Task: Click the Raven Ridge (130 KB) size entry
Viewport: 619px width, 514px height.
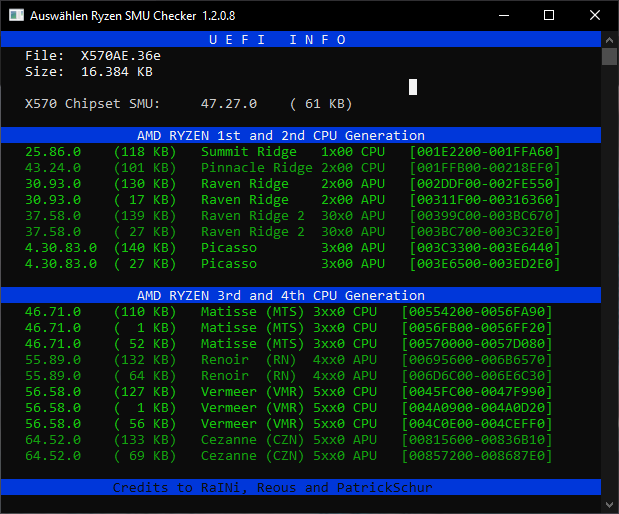Action: point(145,184)
